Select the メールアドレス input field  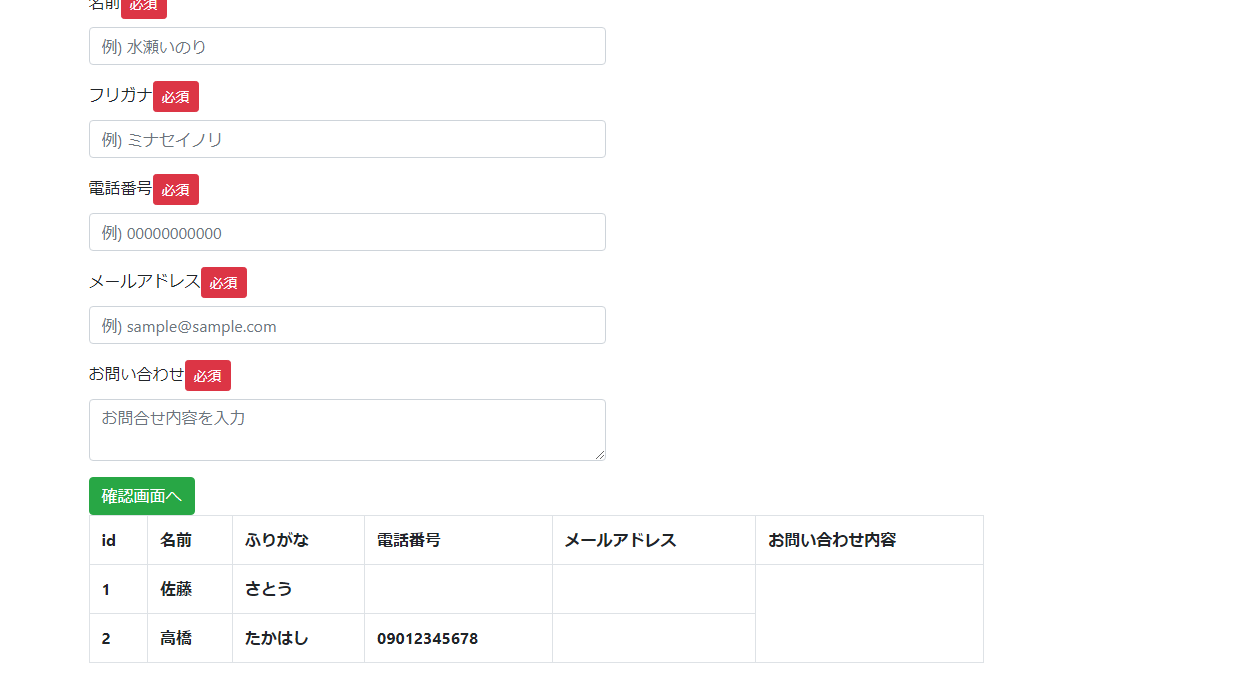347,325
